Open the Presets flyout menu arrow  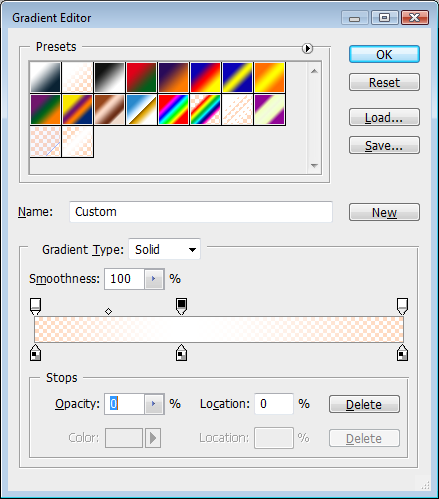[x=307, y=48]
